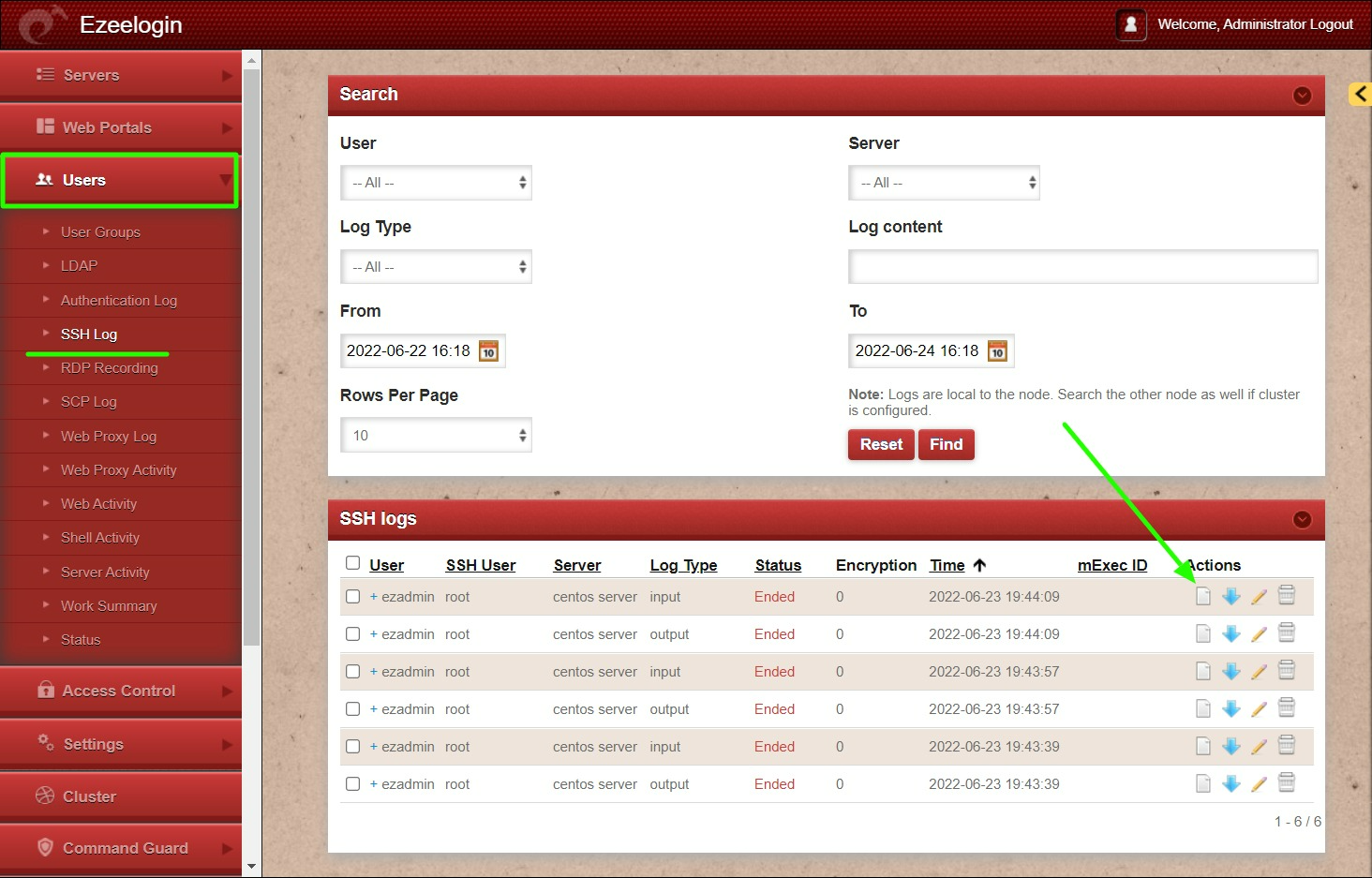Image resolution: width=1372 pixels, height=878 pixels.
Task: Edit the 19:43:39 output log entry
Action: (1259, 784)
